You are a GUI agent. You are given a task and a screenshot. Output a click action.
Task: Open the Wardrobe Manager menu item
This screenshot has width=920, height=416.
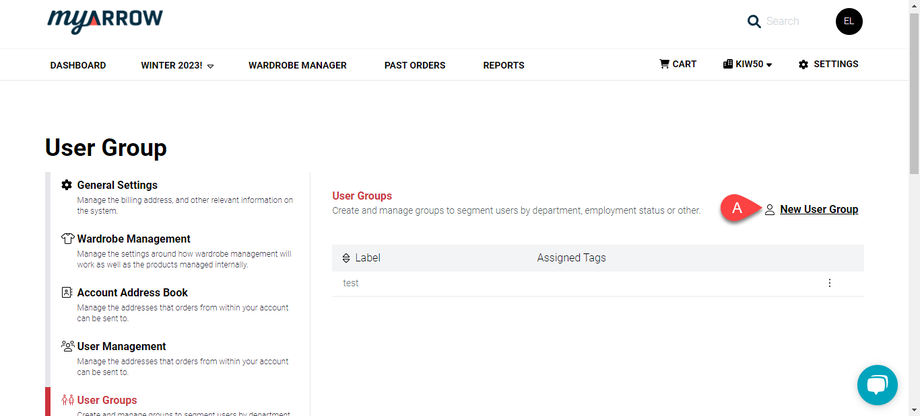coord(297,65)
